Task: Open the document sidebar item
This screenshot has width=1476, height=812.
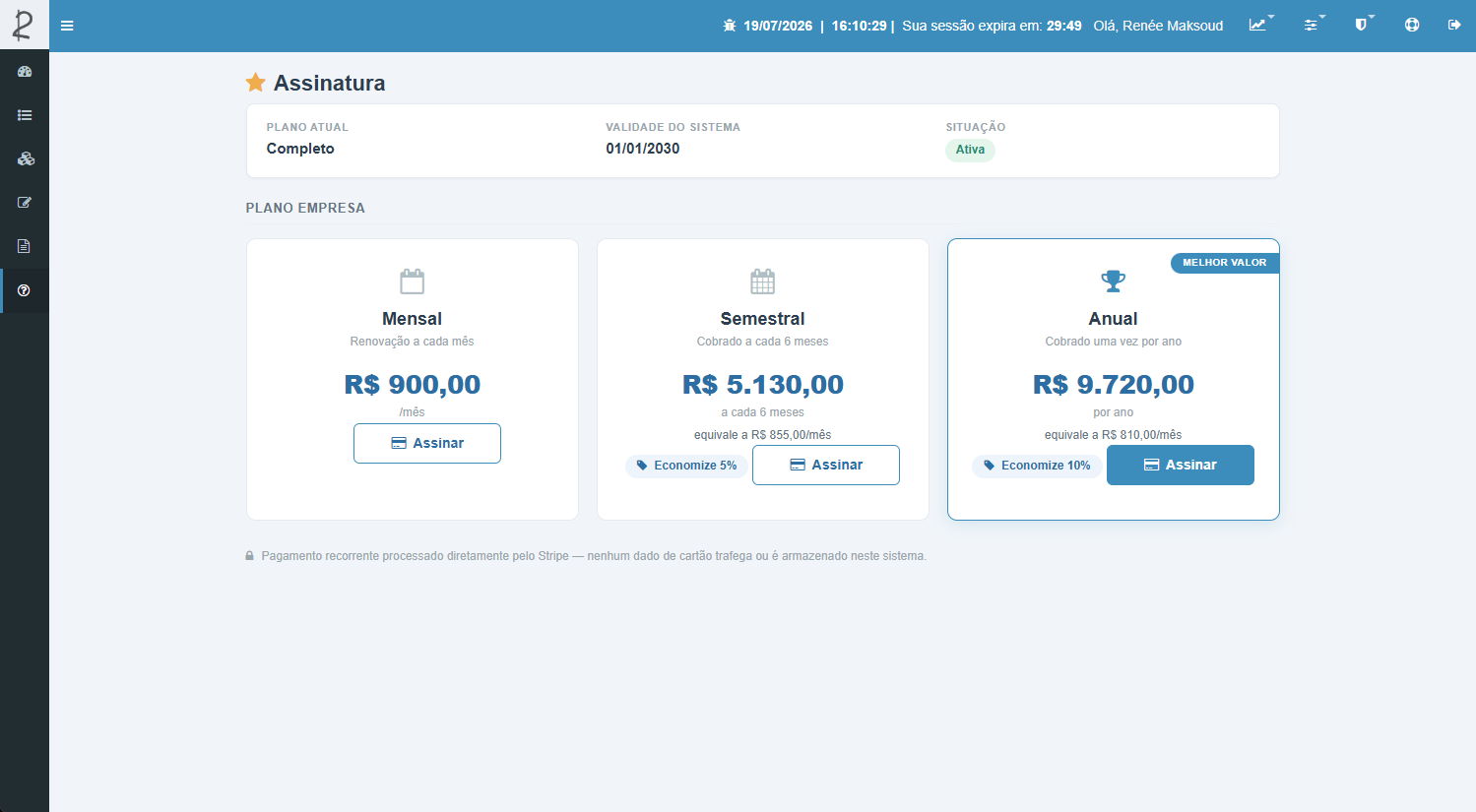Action: pos(25,246)
